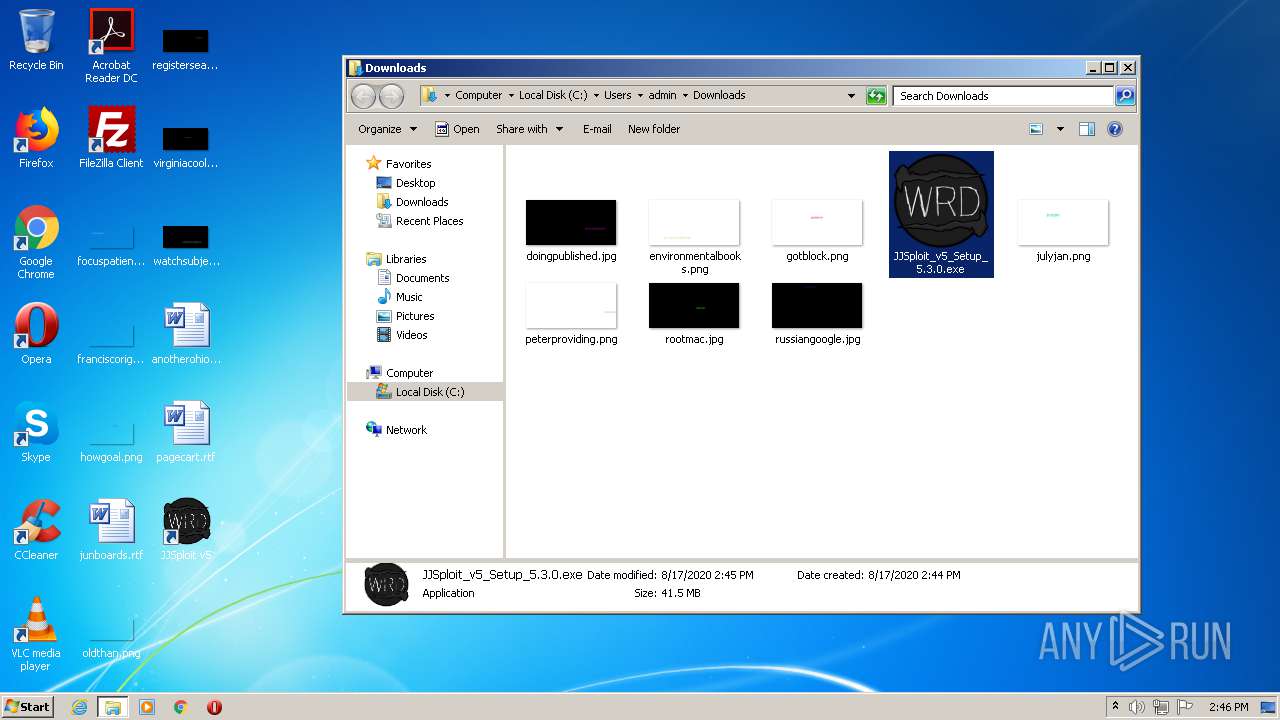1280x720 pixels.
Task: Open Explorer help question mark icon
Action: coord(1115,129)
